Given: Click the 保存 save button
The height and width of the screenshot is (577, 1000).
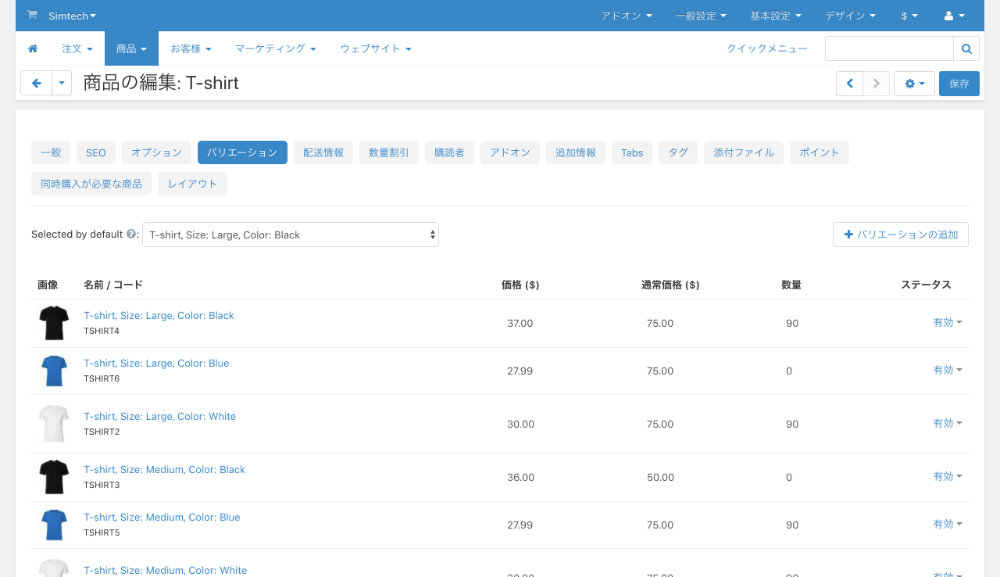Looking at the screenshot, I should [x=959, y=84].
